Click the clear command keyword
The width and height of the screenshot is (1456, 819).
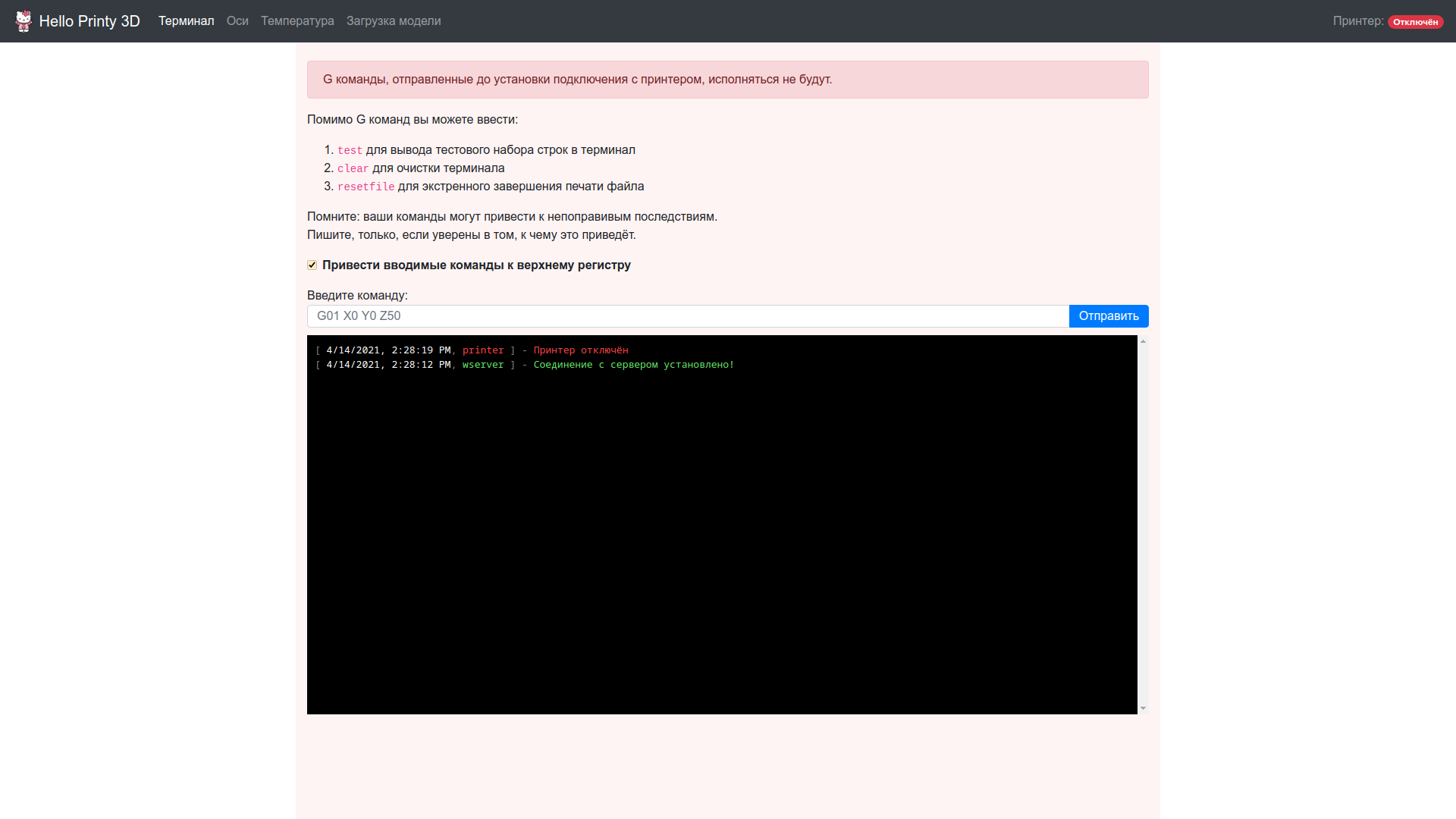(x=353, y=168)
